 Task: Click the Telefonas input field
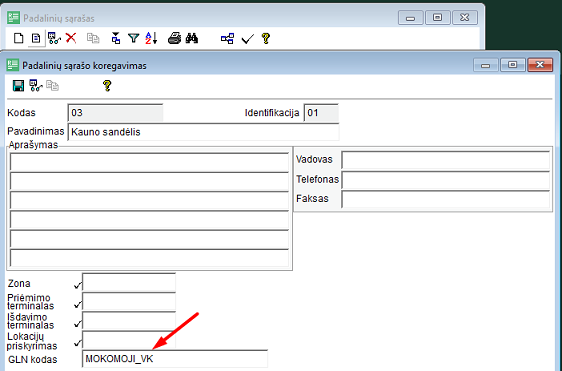pos(446,179)
